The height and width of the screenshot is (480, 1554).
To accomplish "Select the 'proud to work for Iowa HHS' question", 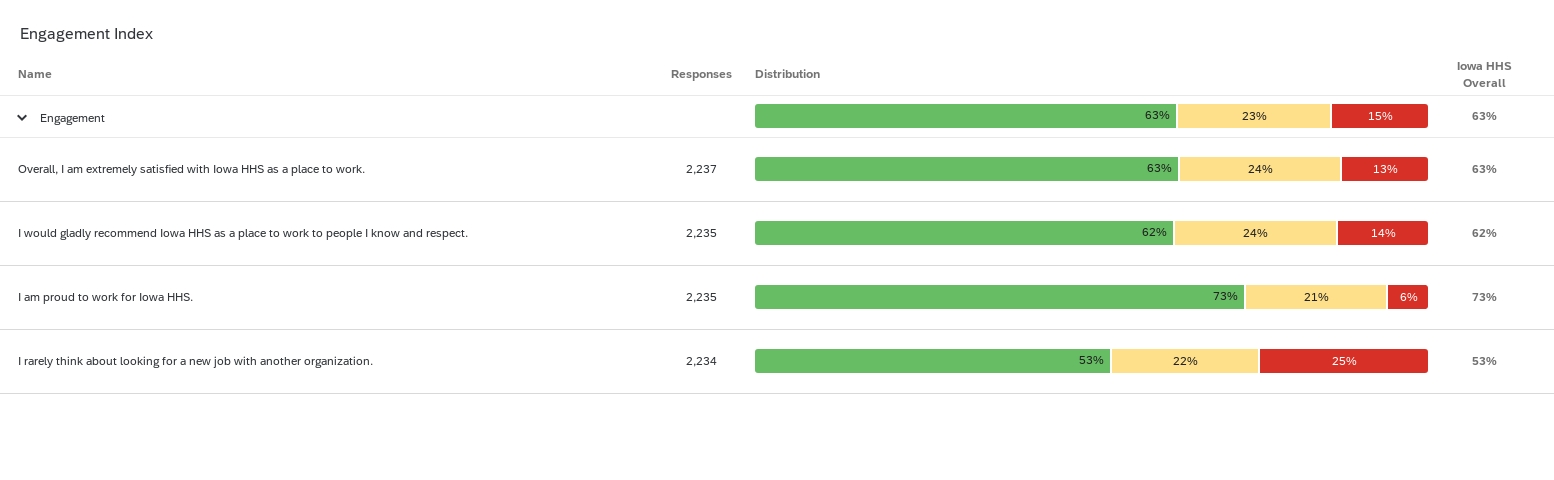I will coord(105,297).
